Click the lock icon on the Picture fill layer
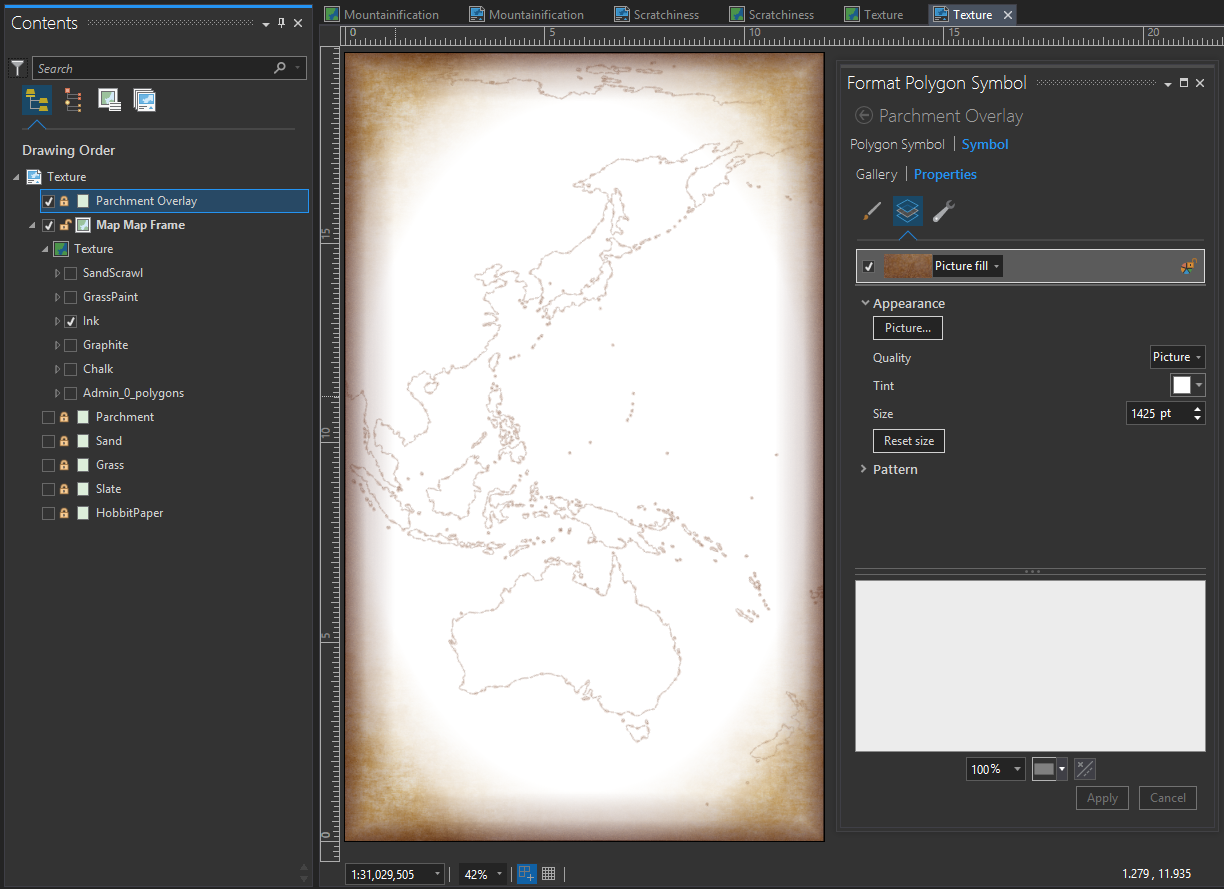This screenshot has height=889, width=1224. click(1188, 266)
